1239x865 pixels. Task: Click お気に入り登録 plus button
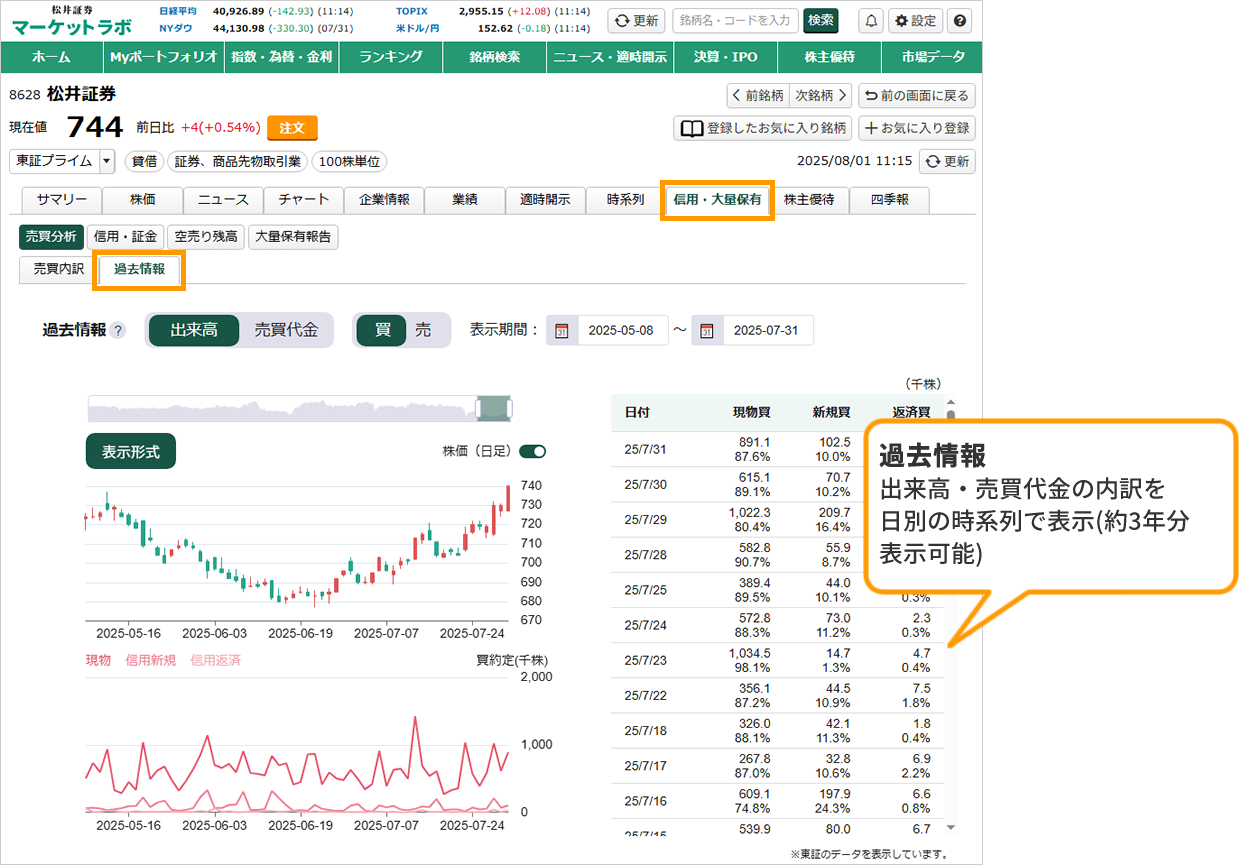917,128
